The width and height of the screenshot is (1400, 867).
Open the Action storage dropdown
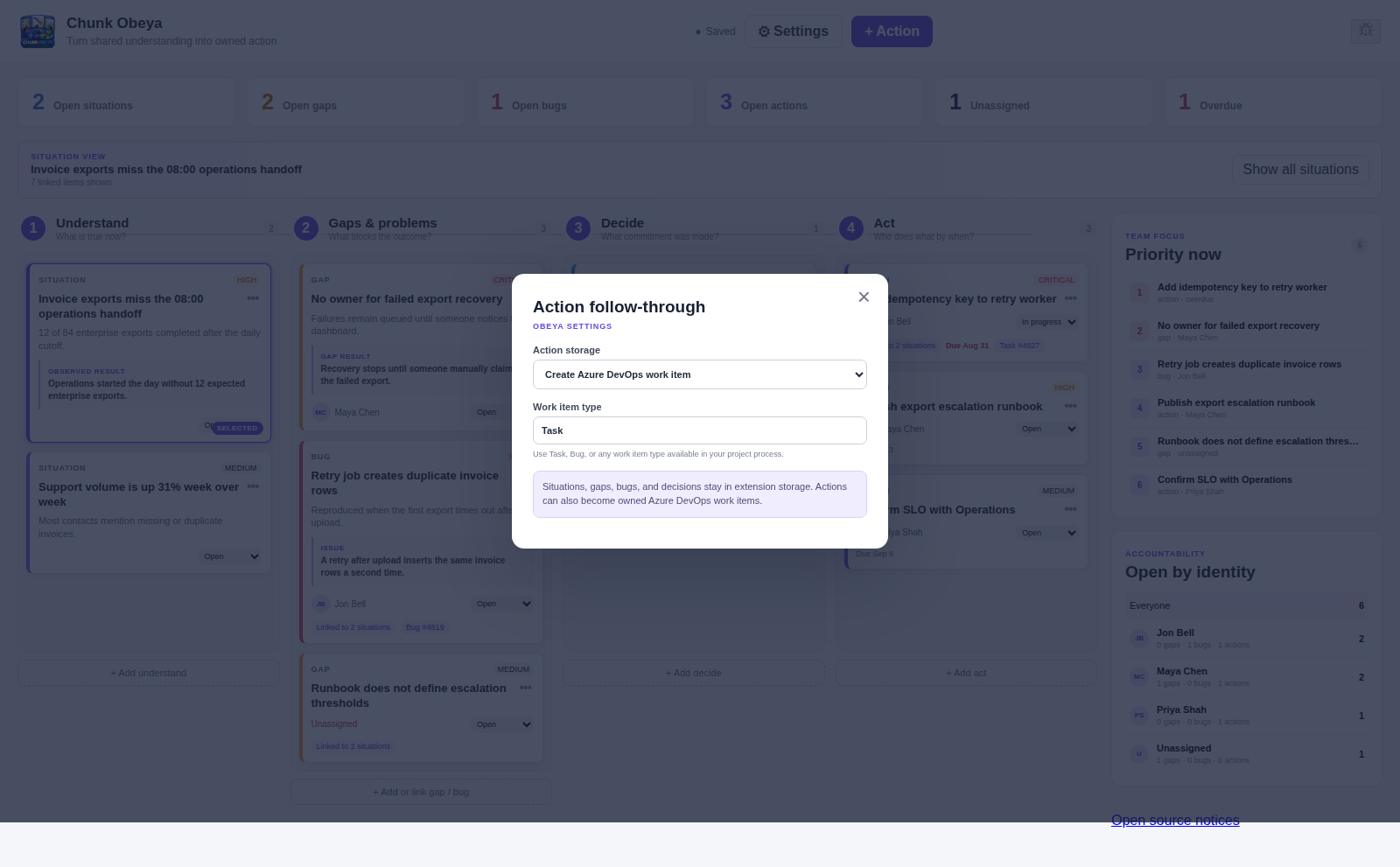[x=700, y=374]
